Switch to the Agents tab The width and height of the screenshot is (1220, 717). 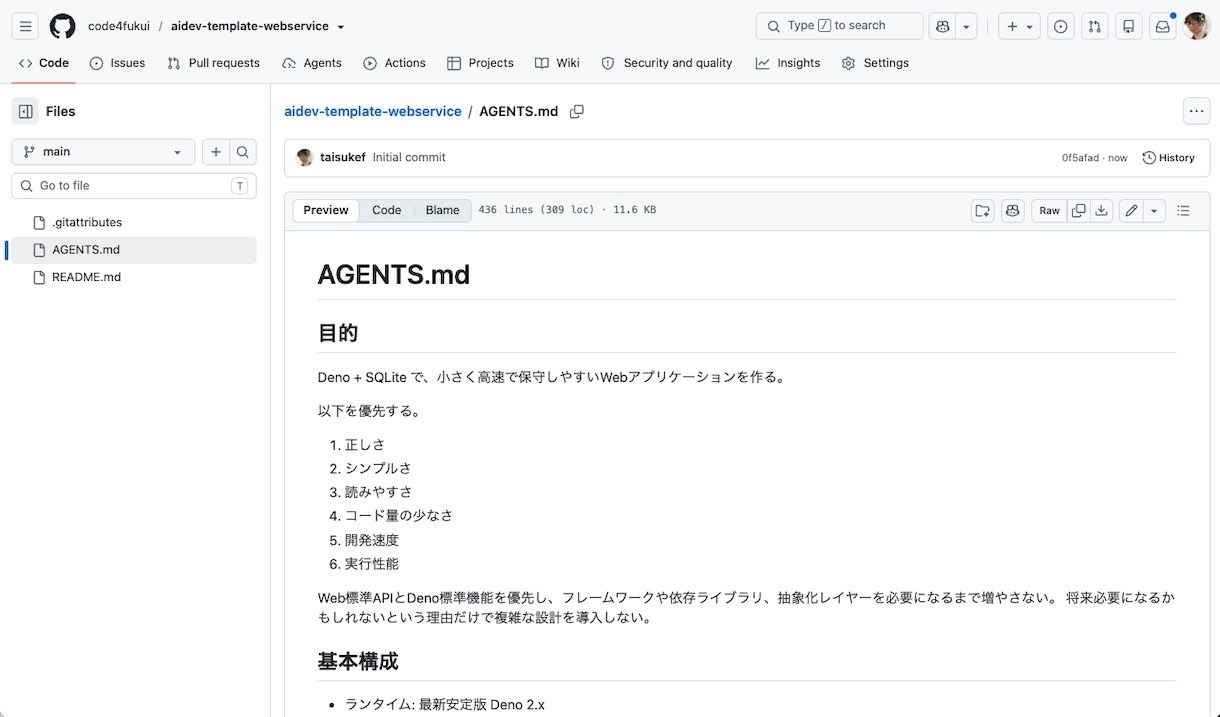[x=312, y=63]
